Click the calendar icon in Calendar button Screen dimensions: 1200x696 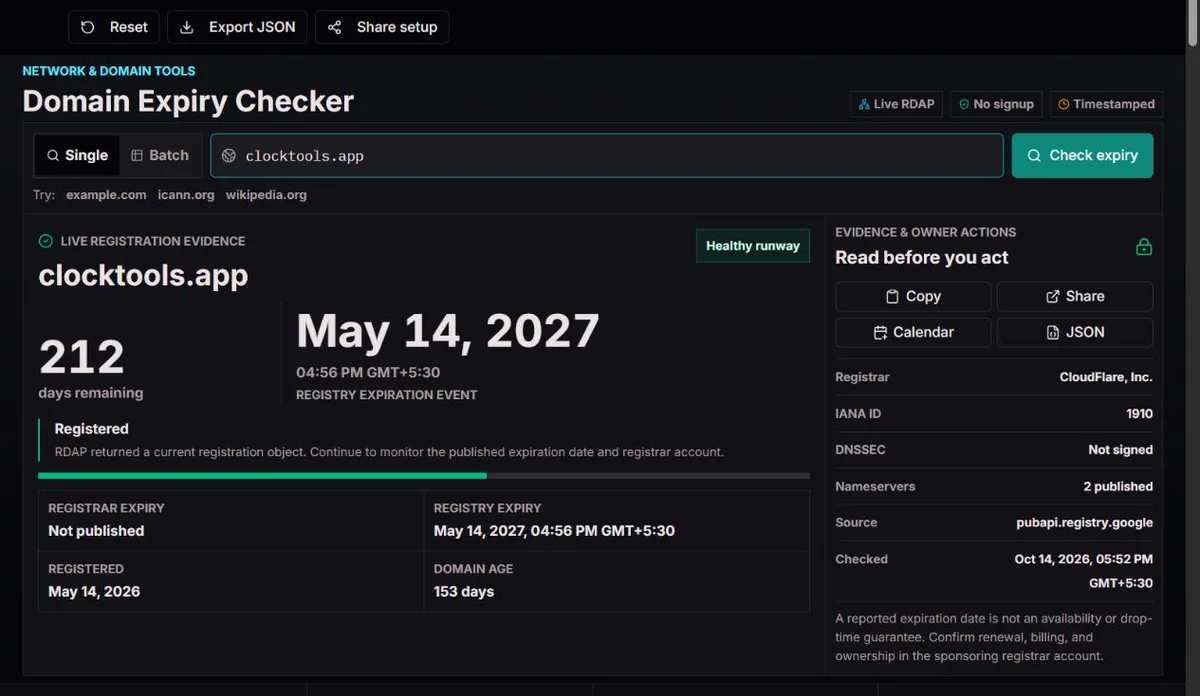881,332
